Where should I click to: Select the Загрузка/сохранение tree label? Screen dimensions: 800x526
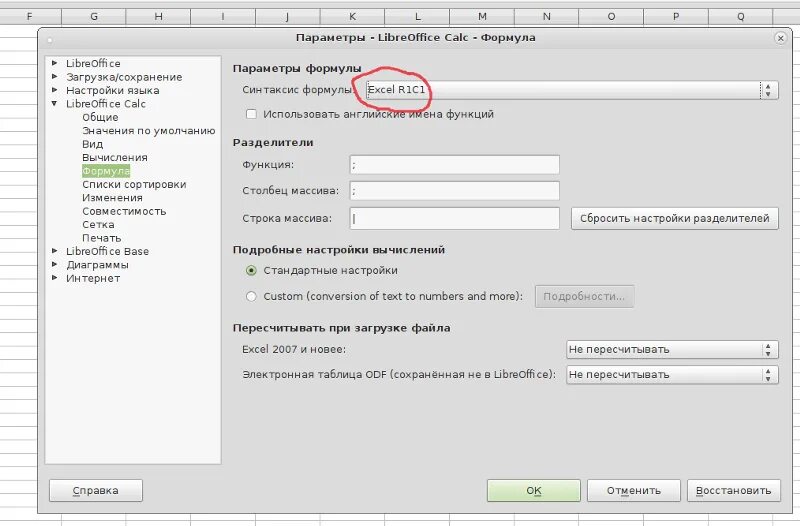point(124,77)
